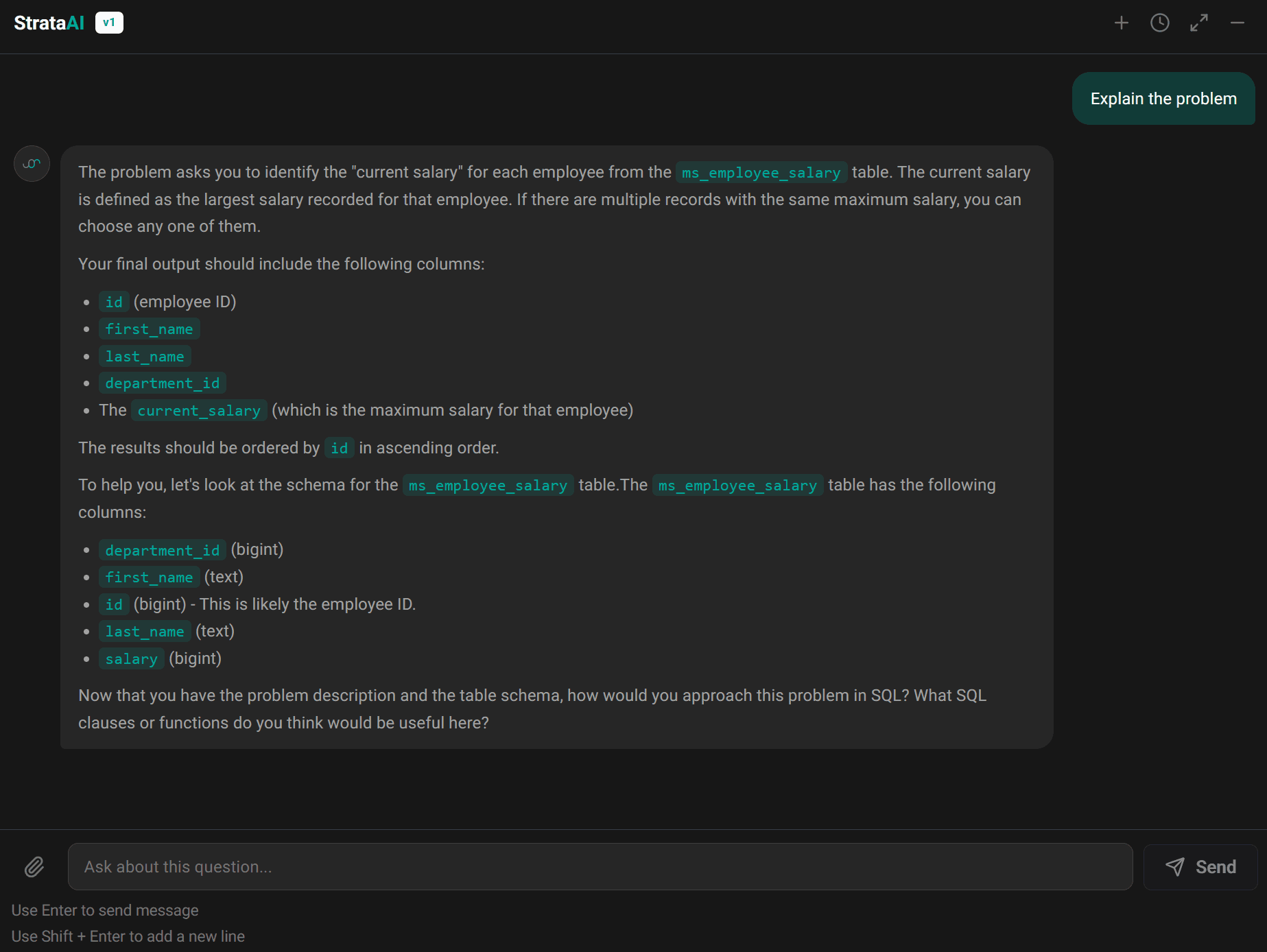Click "Your final output should include" line
Screen dimensions: 1267x952
(x=281, y=264)
